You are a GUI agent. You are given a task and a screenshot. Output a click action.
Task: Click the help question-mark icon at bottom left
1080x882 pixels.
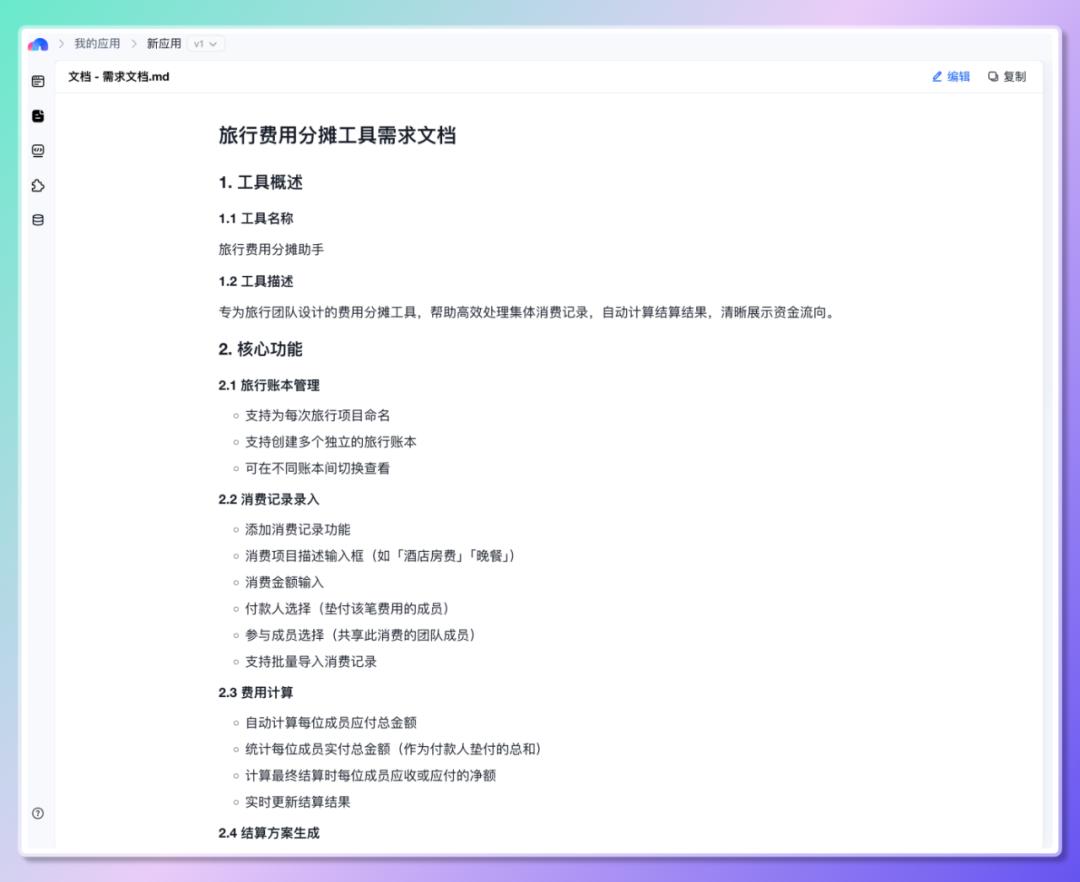37,813
